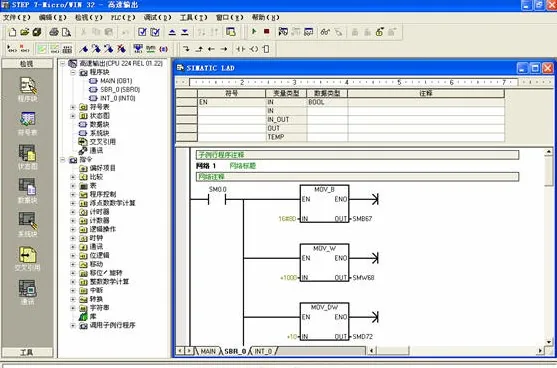Insert a coil with the coil toolbar icon
The height and width of the screenshot is (368, 557).
pyautogui.click(x=254, y=49)
